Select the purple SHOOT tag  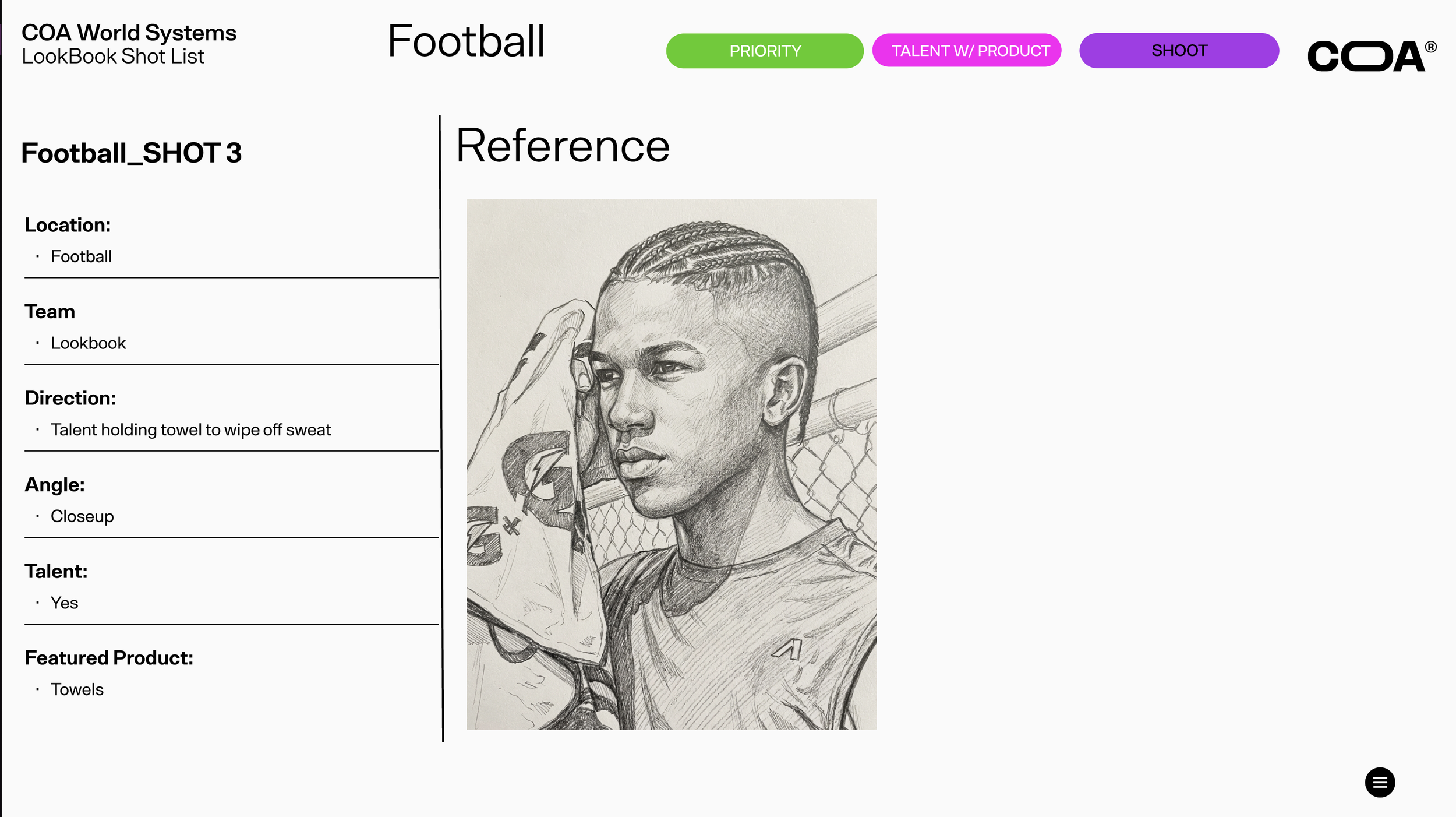pyautogui.click(x=1179, y=51)
